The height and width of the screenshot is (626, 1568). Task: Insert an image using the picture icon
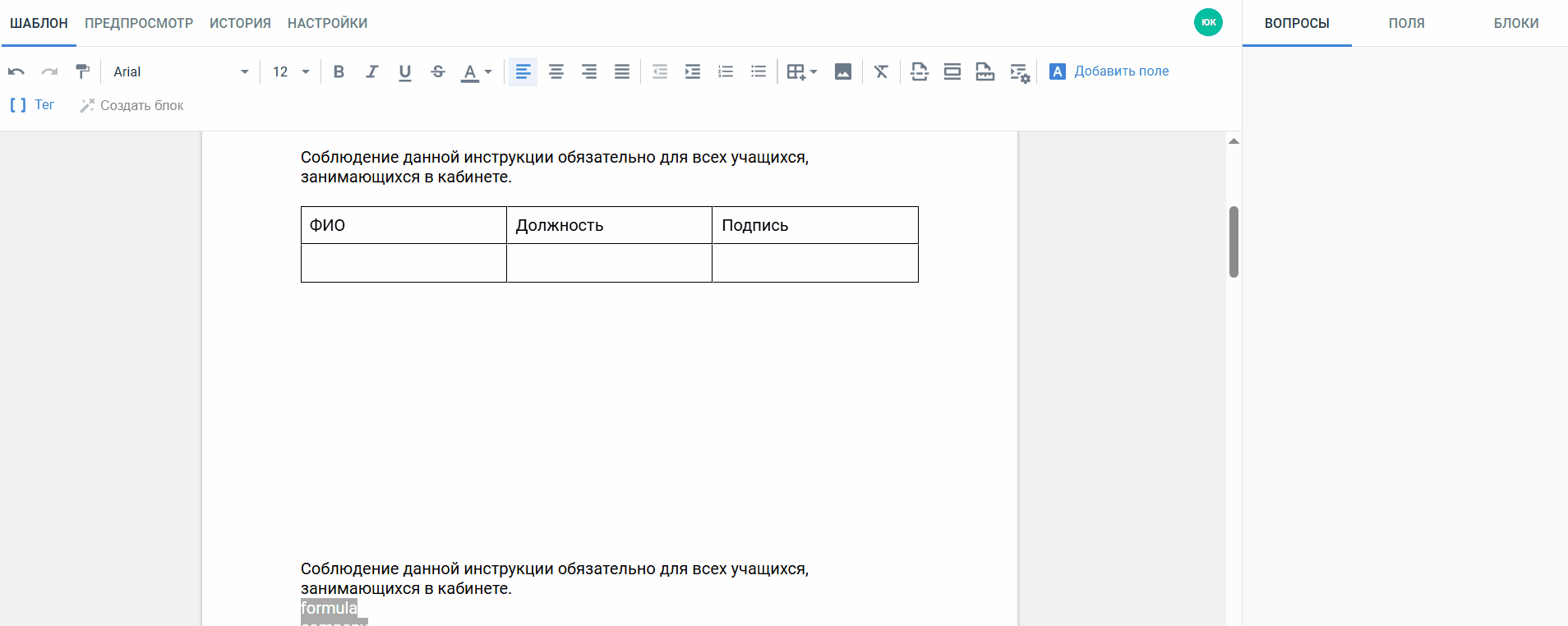(843, 72)
